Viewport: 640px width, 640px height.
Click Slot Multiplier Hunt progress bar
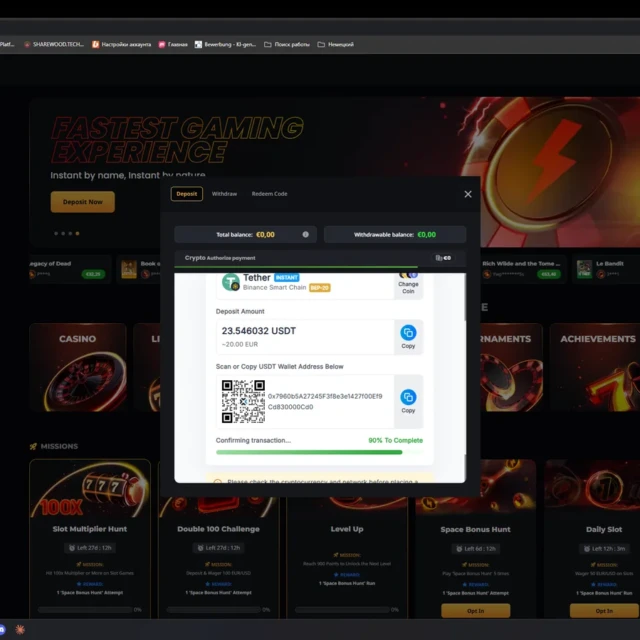pos(85,609)
